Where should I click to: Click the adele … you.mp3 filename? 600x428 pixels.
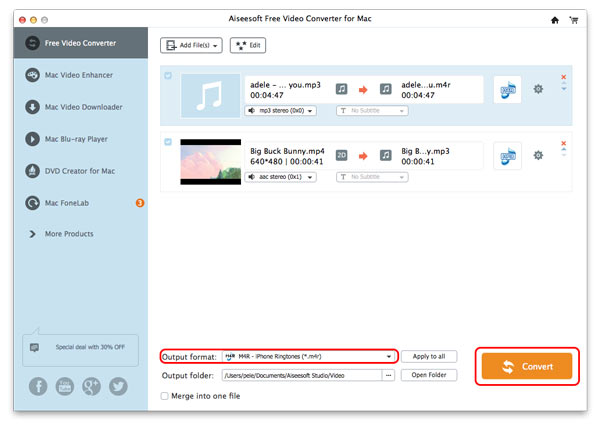pyautogui.click(x=285, y=85)
